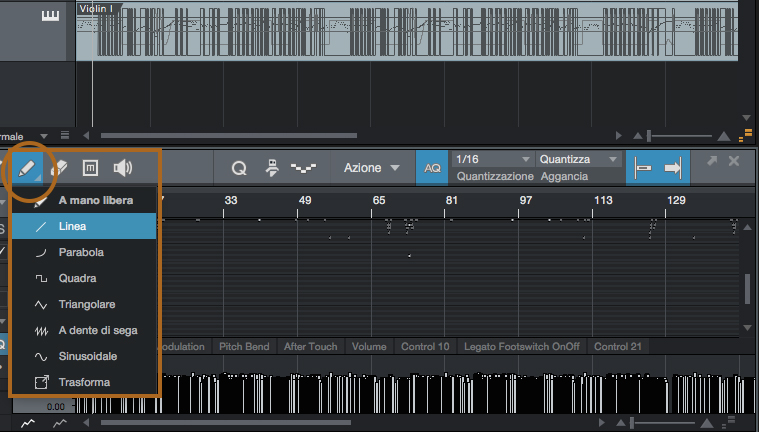759x432 pixels.
Task: Toggle the blue snap-line button beside Autoscroll
Action: pyautogui.click(x=643, y=168)
